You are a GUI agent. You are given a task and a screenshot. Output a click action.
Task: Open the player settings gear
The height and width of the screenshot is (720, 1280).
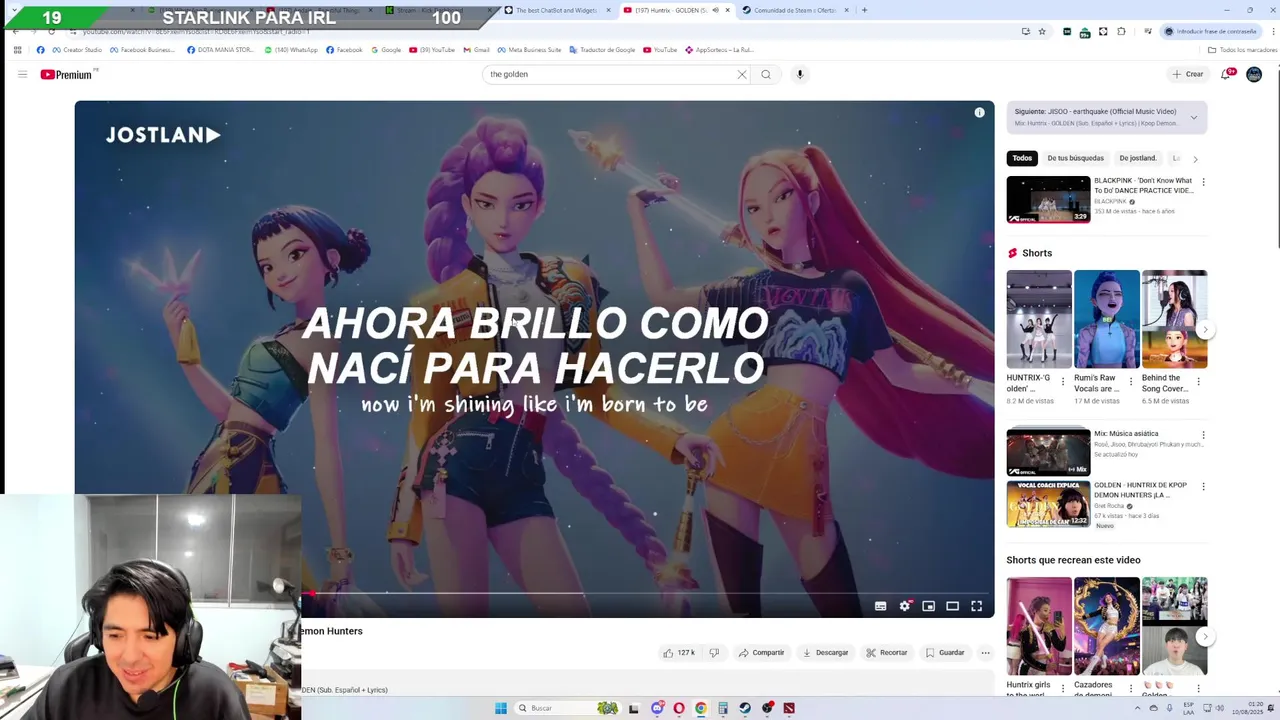pos(905,606)
